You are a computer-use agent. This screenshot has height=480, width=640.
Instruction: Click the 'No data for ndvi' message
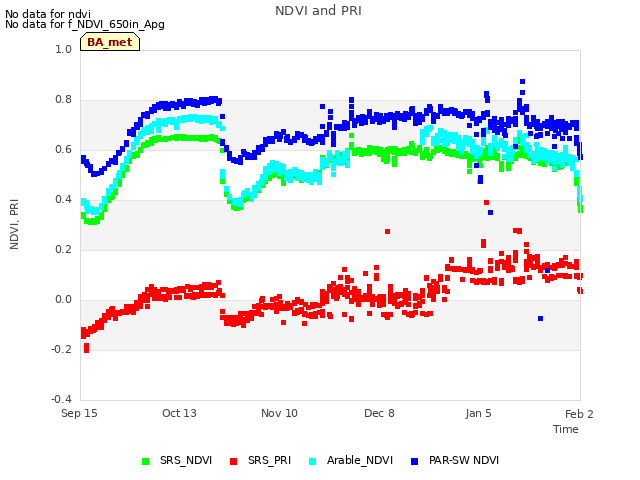[x=48, y=14]
